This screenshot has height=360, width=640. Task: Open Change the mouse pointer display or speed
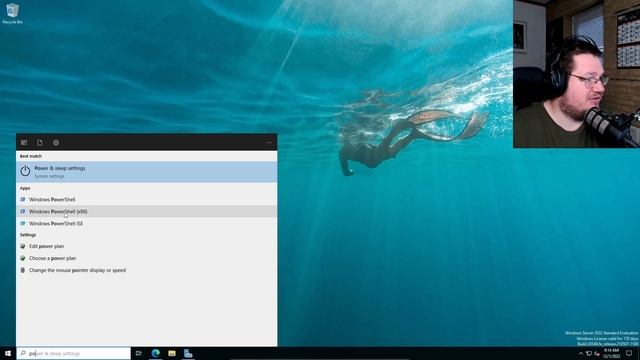147,270
